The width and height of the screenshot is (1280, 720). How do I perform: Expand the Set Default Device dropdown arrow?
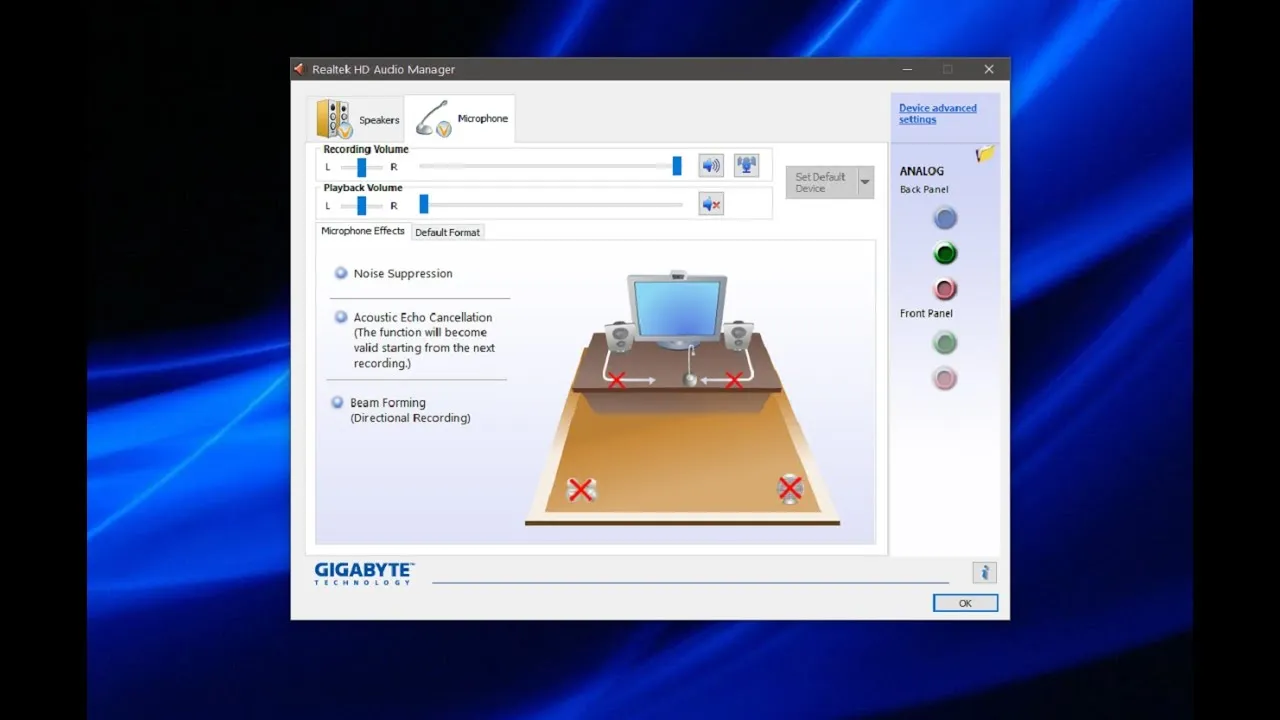point(866,182)
